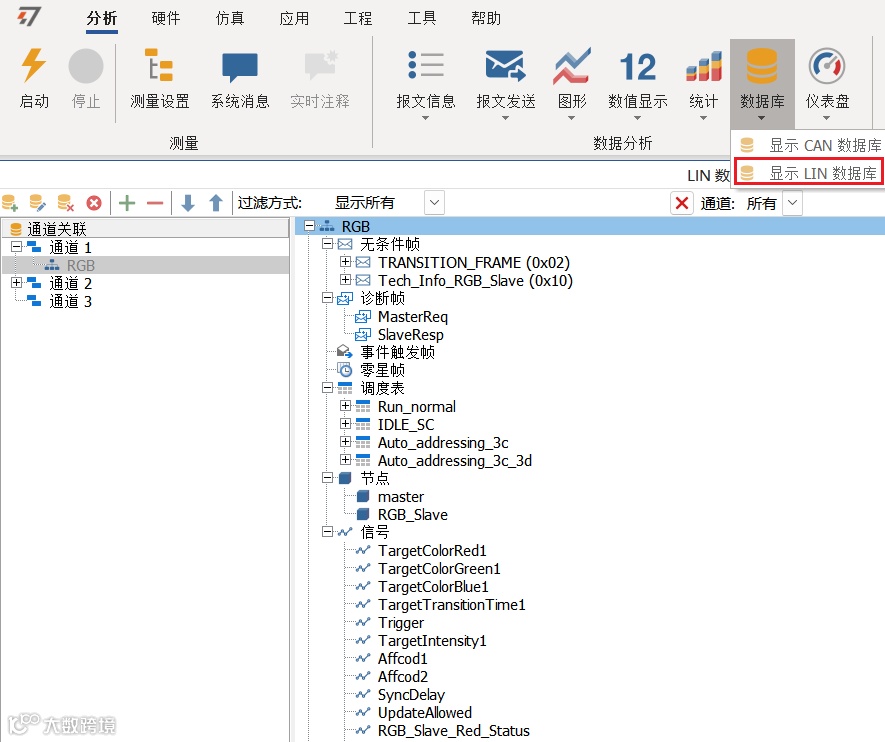Click the red X clear filter button
Image resolution: width=885 pixels, height=742 pixels.
pos(682,203)
